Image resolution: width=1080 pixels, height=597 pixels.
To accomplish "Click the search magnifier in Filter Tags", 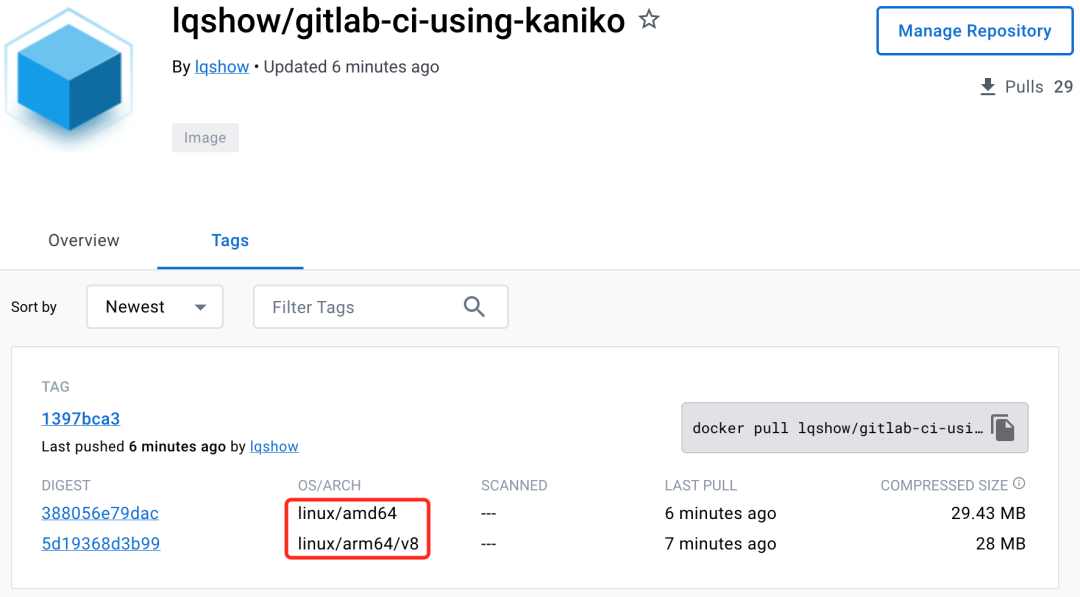I will coord(474,307).
